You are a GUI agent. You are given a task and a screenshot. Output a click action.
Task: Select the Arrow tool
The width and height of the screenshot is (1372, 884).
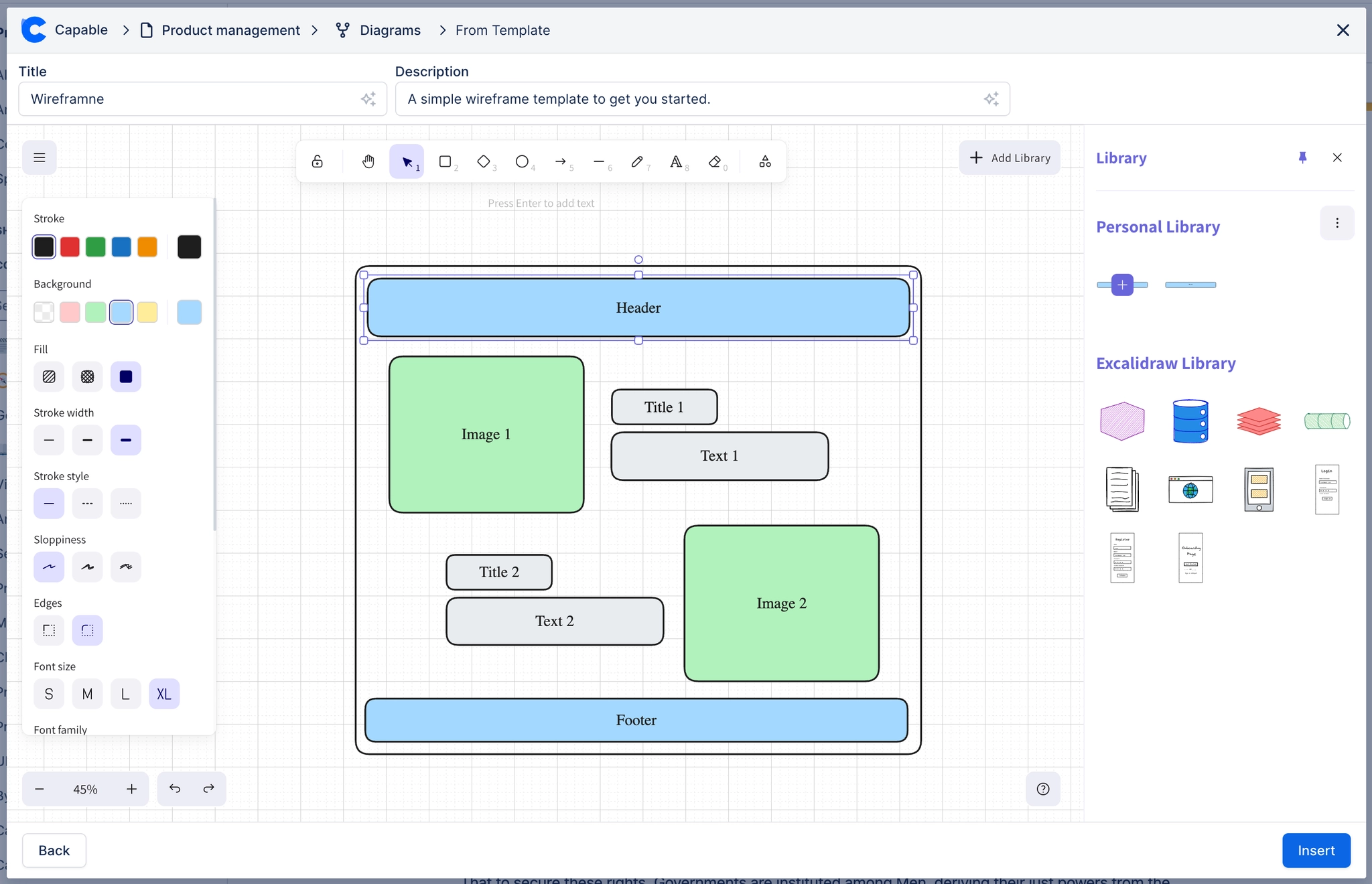tap(561, 161)
